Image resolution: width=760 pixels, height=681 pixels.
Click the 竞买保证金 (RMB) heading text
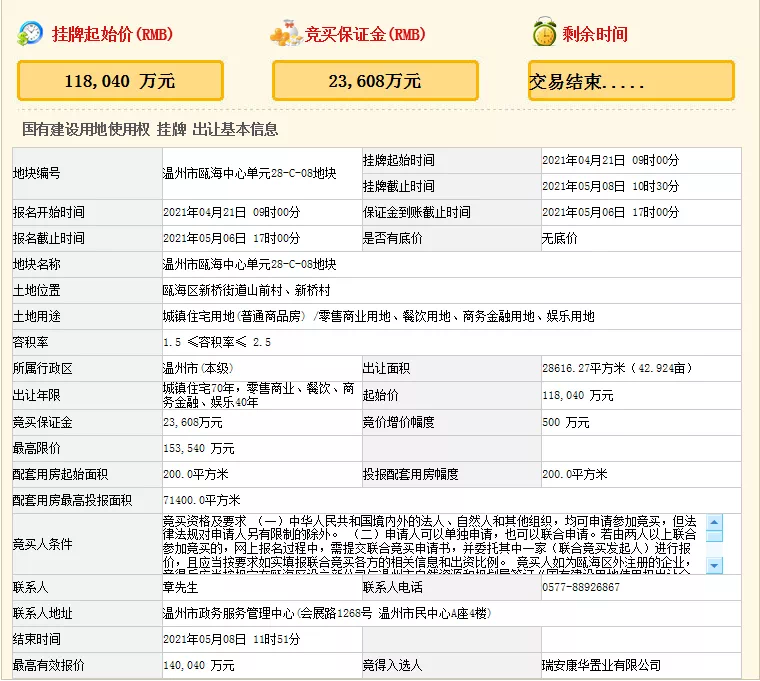[366, 34]
